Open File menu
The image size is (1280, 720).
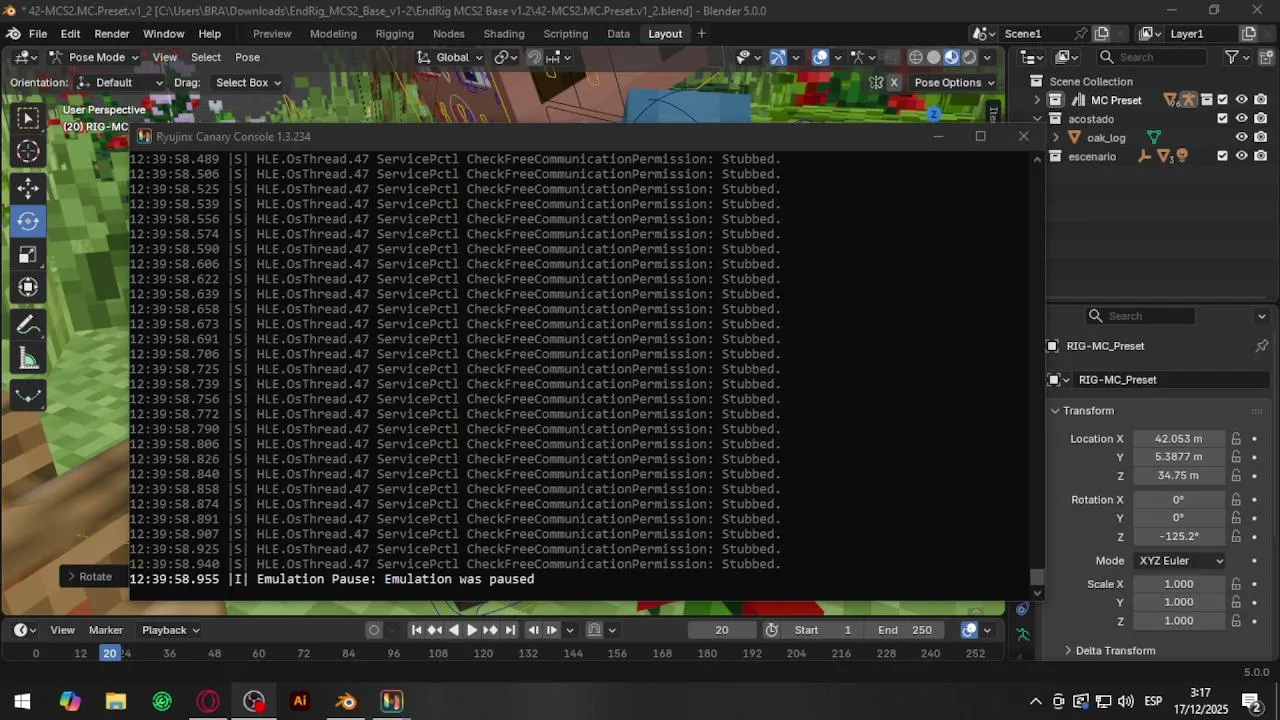(38, 34)
